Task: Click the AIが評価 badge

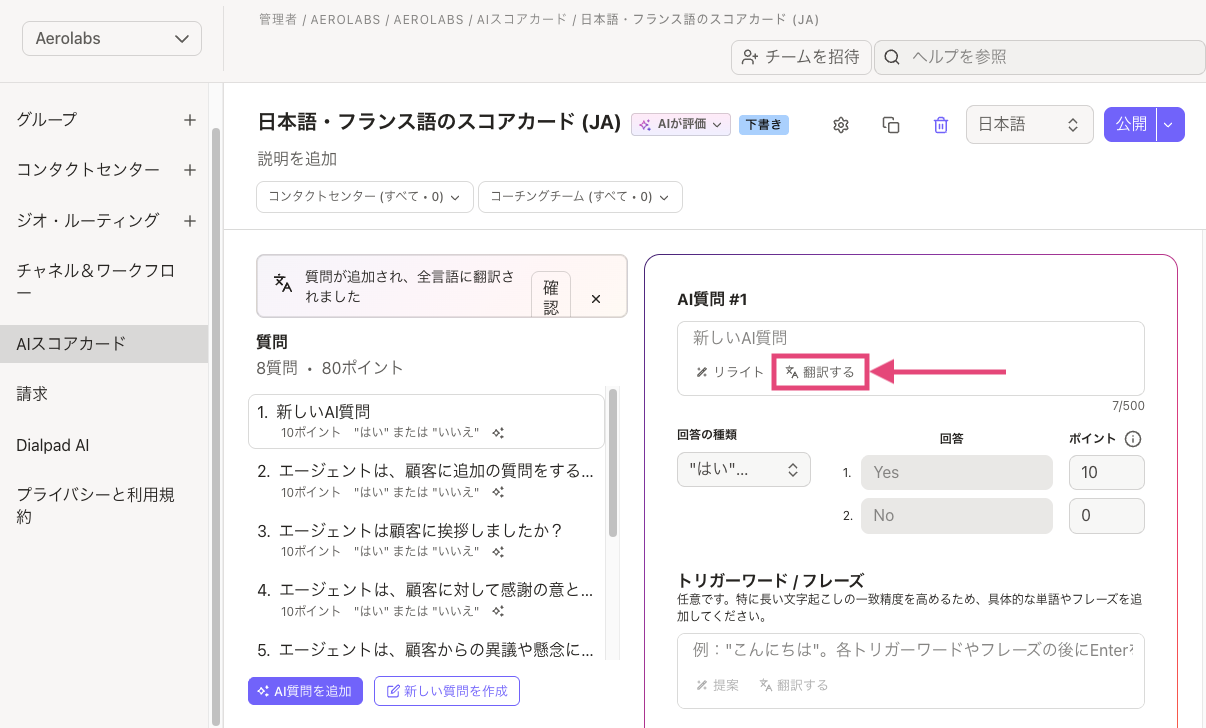Action: [x=682, y=125]
